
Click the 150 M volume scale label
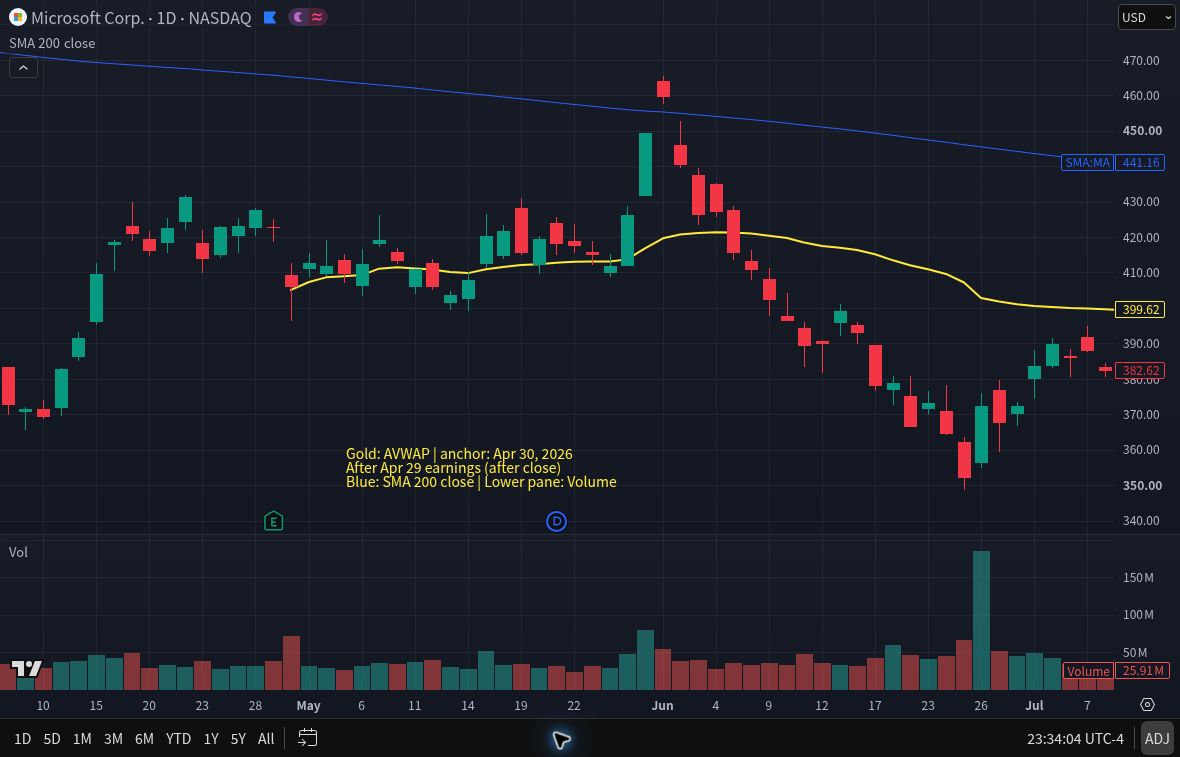[x=1138, y=578]
